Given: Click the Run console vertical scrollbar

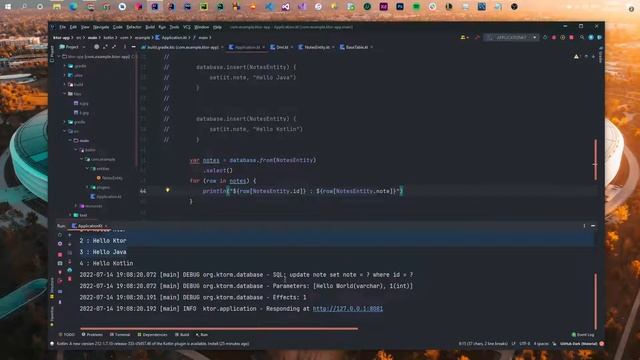Looking at the screenshot, I should [x=596, y=301].
